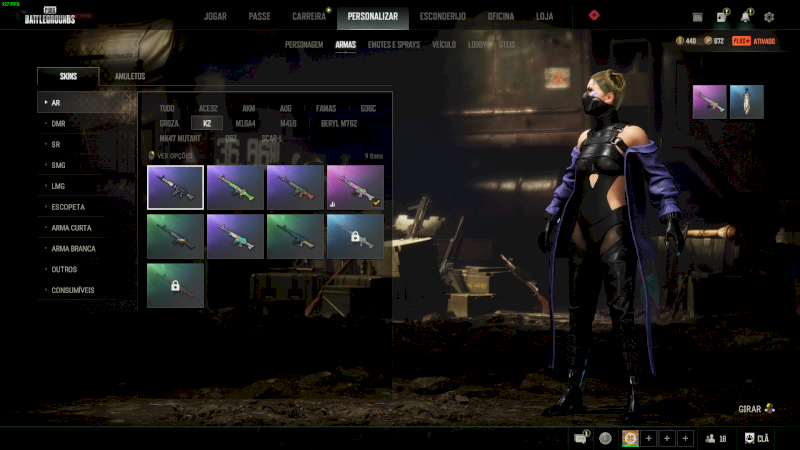Add a teammate with the second plus slot
800x450 pixels.
point(667,438)
